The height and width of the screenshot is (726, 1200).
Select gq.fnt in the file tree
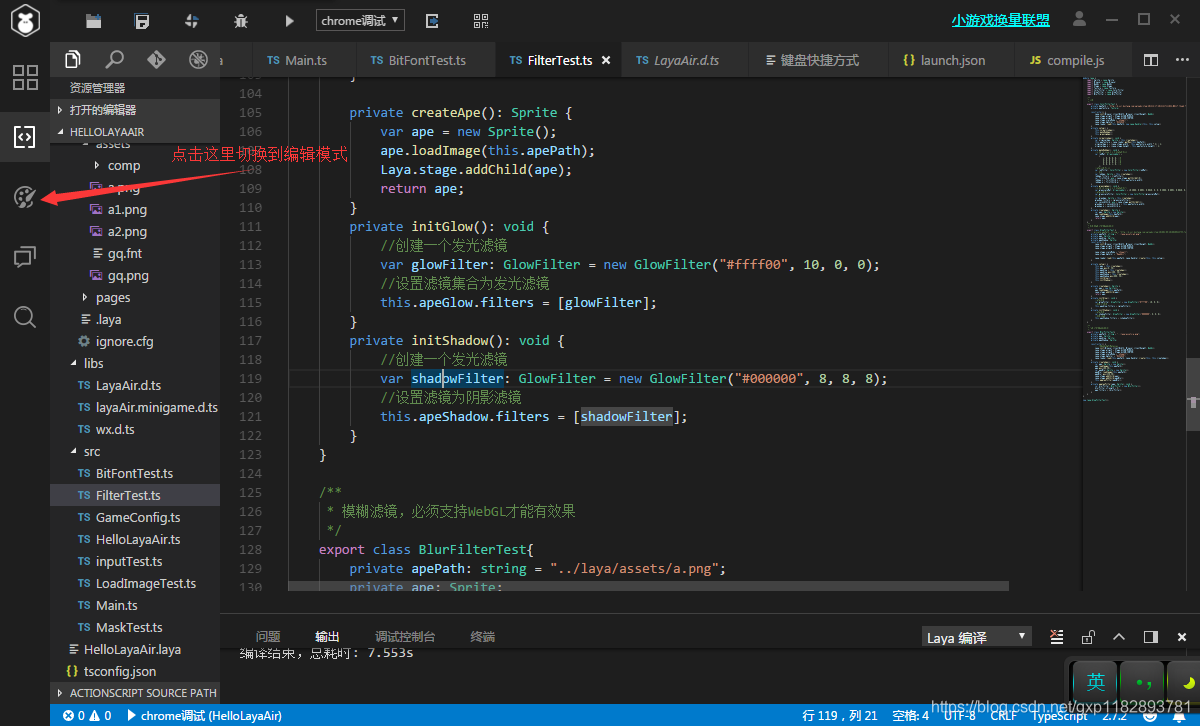coord(125,253)
